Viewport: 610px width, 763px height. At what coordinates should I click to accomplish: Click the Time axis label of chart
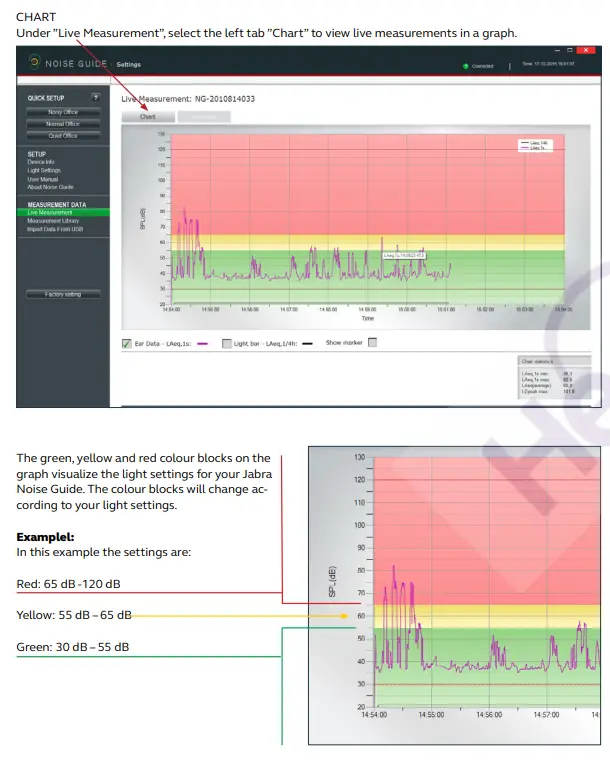tap(368, 318)
